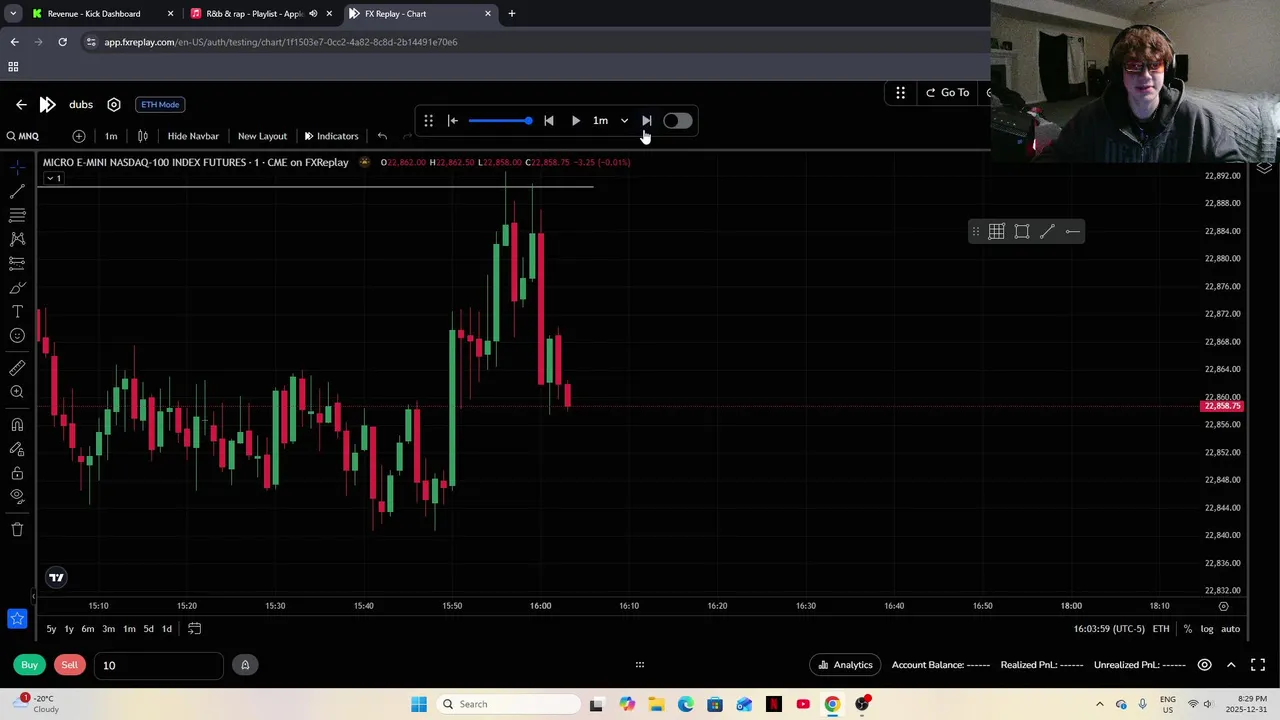Viewport: 1280px width, 720px height.
Task: Click the TradingView logo on chart
Action: pyautogui.click(x=57, y=577)
